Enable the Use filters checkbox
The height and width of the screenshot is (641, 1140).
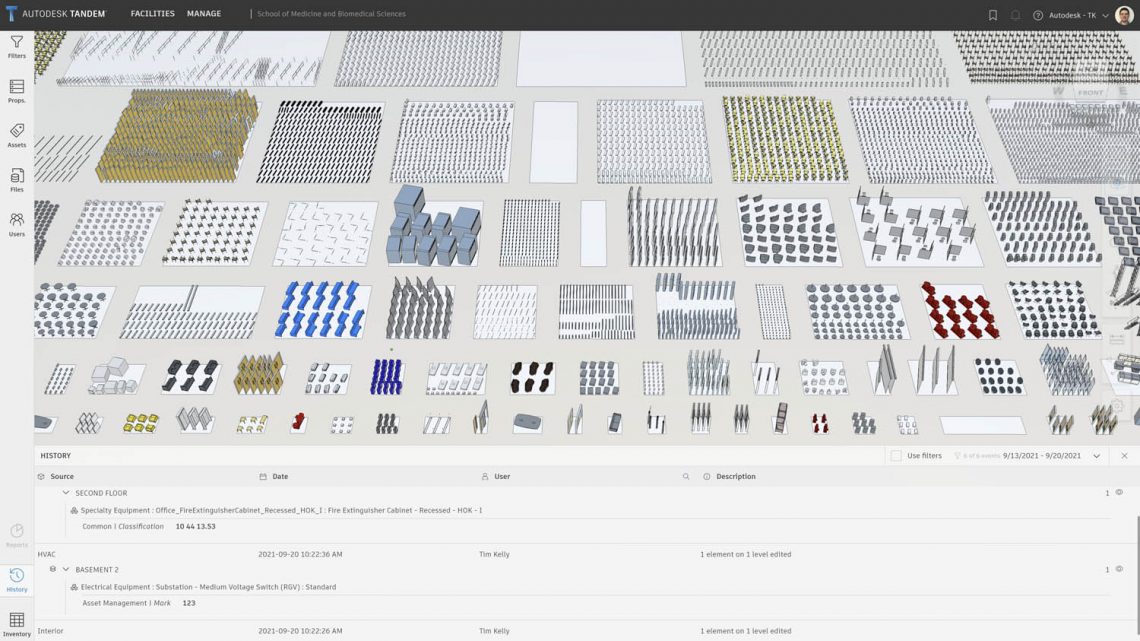(894, 455)
